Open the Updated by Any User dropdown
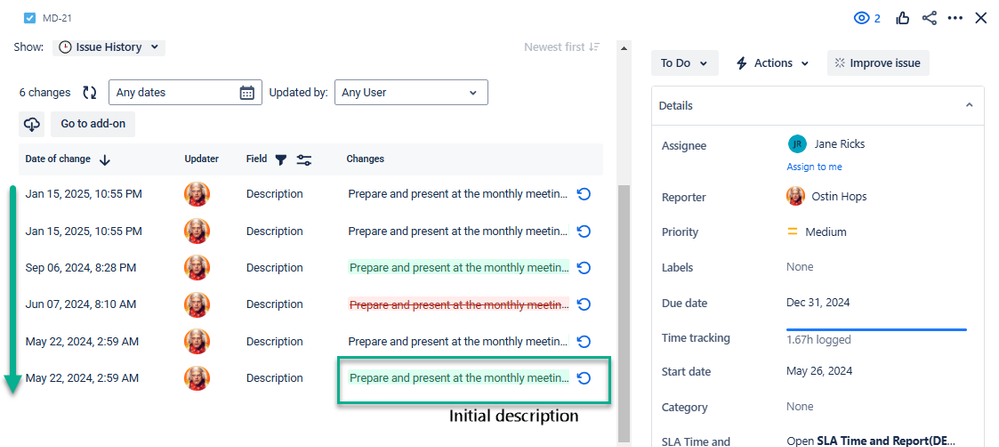Viewport: 999px width, 447px height. tap(411, 92)
